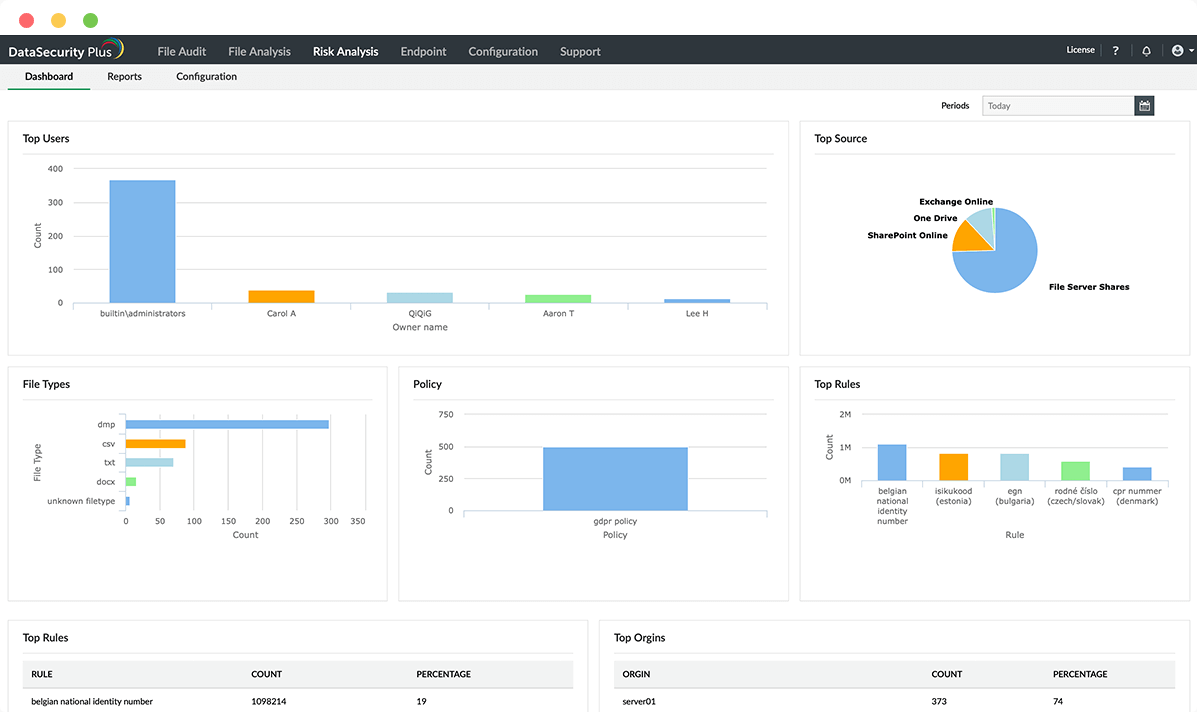Open the user account avatar icon

coord(1177,50)
